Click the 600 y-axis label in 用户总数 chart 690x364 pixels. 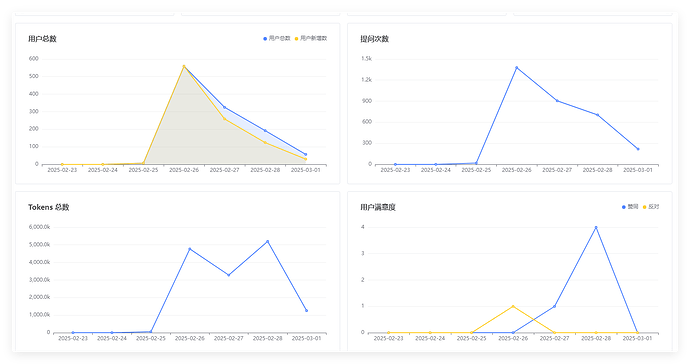pyautogui.click(x=34, y=59)
